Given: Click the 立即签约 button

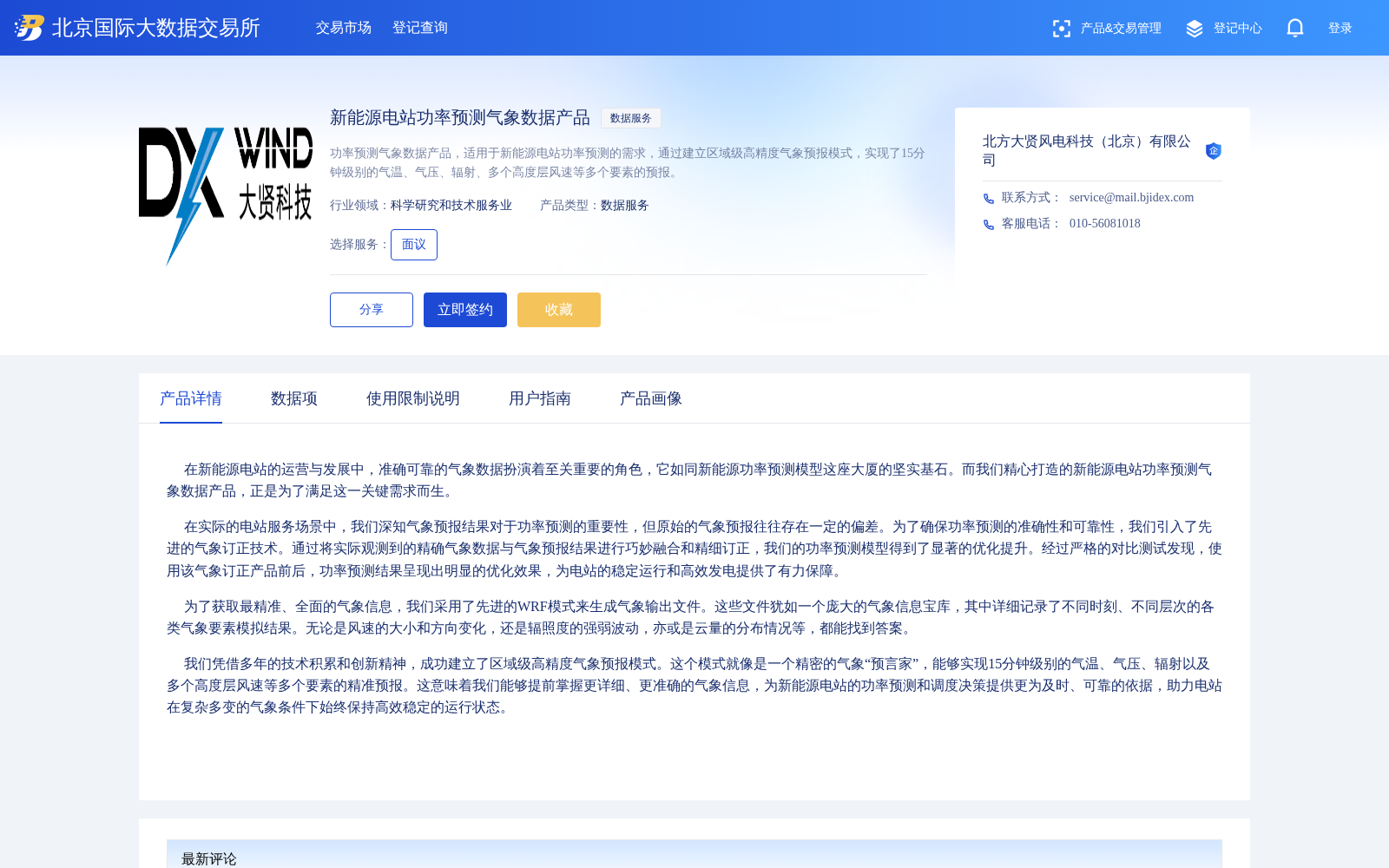Looking at the screenshot, I should coord(465,310).
